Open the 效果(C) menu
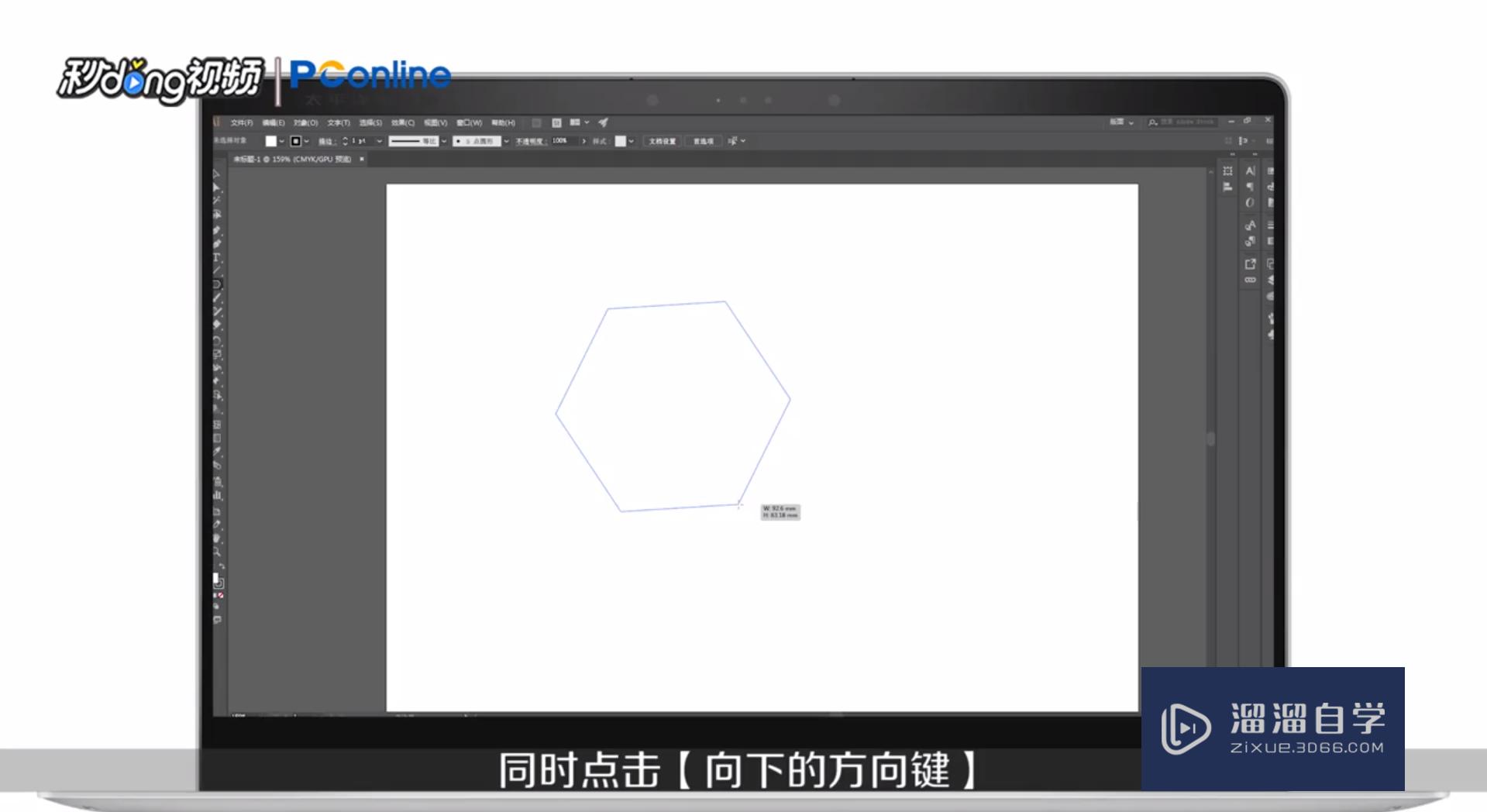Viewport: 1487px width, 812px height. click(403, 122)
